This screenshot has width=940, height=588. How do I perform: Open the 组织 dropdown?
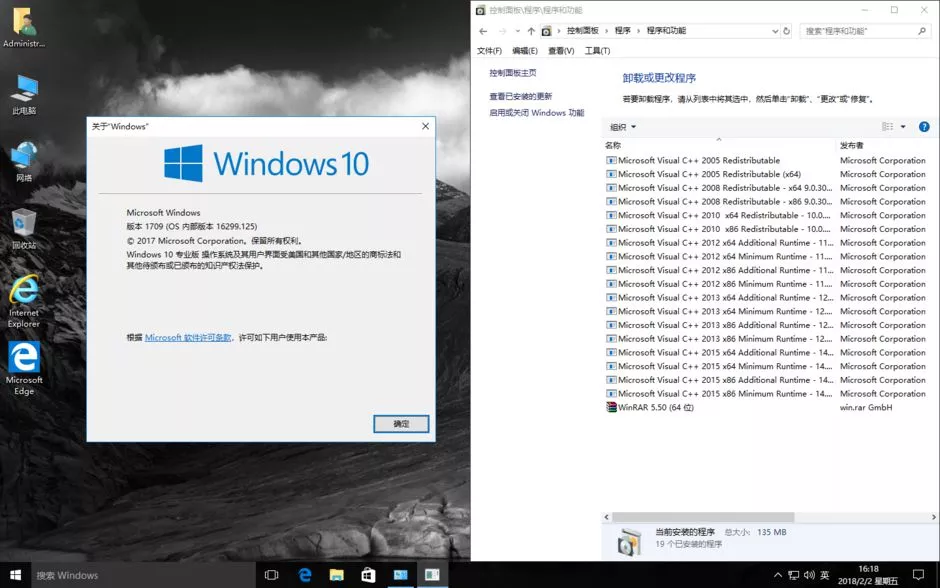coord(621,126)
